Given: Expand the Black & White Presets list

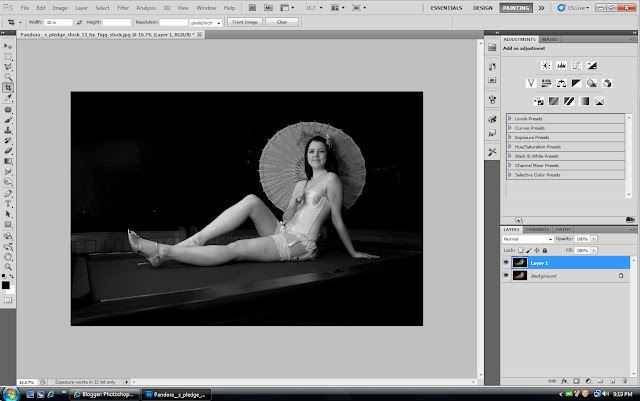Looking at the screenshot, I should point(511,156).
